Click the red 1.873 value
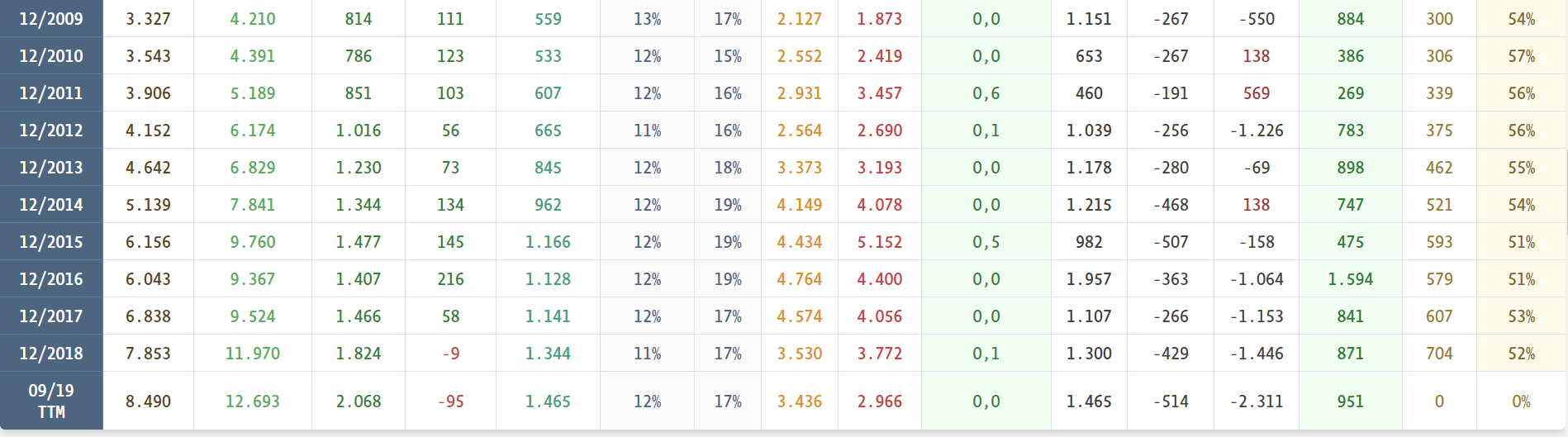This screenshot has height=437, width=1568. click(x=880, y=19)
